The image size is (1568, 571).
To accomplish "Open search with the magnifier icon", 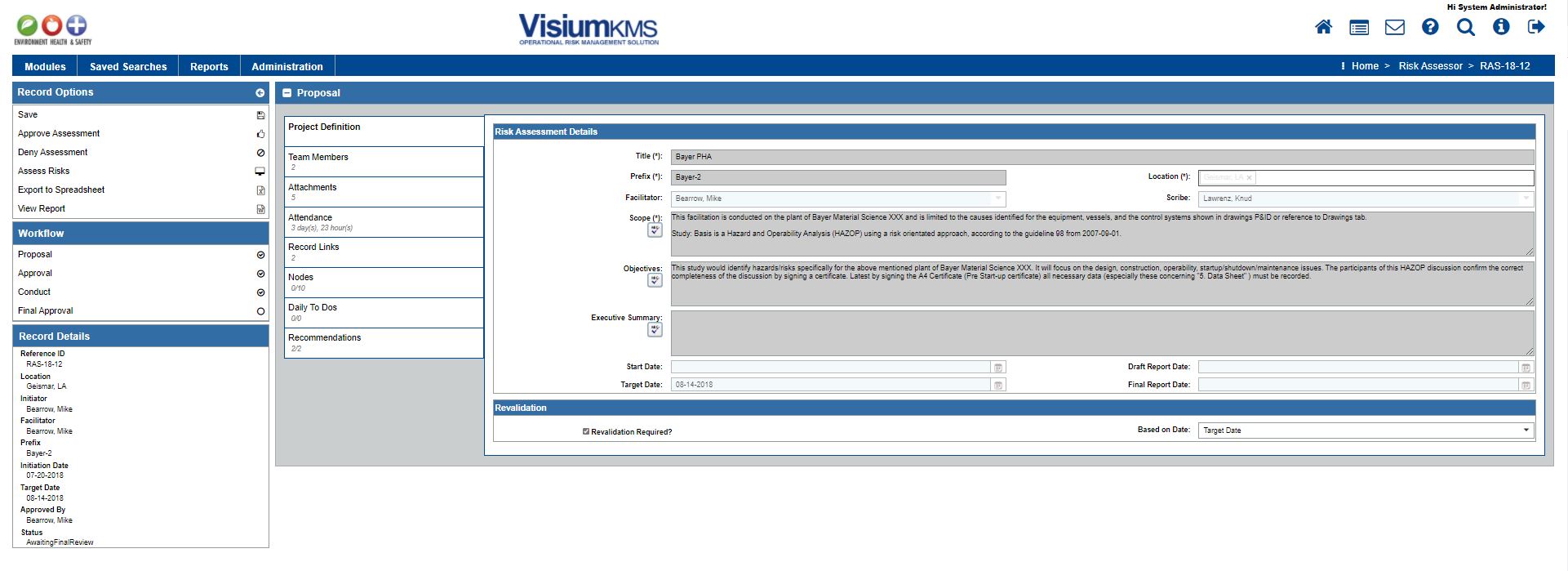I will coord(1466,27).
